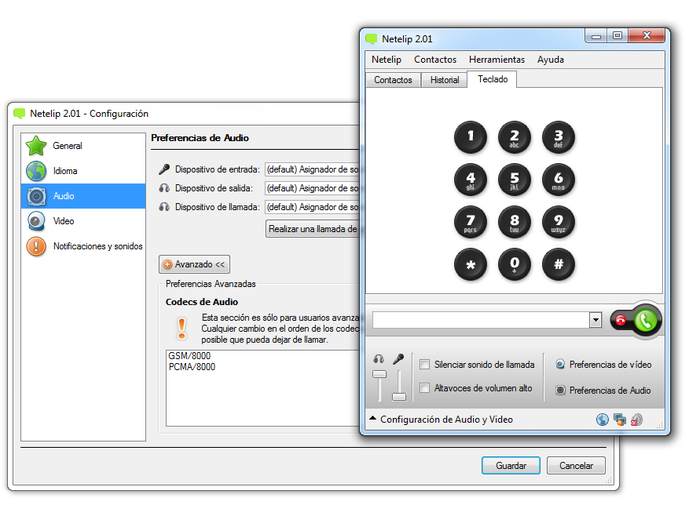Dial digit 5 jkl on keypad
Image resolution: width=700 pixels, height=516 pixels.
point(514,179)
